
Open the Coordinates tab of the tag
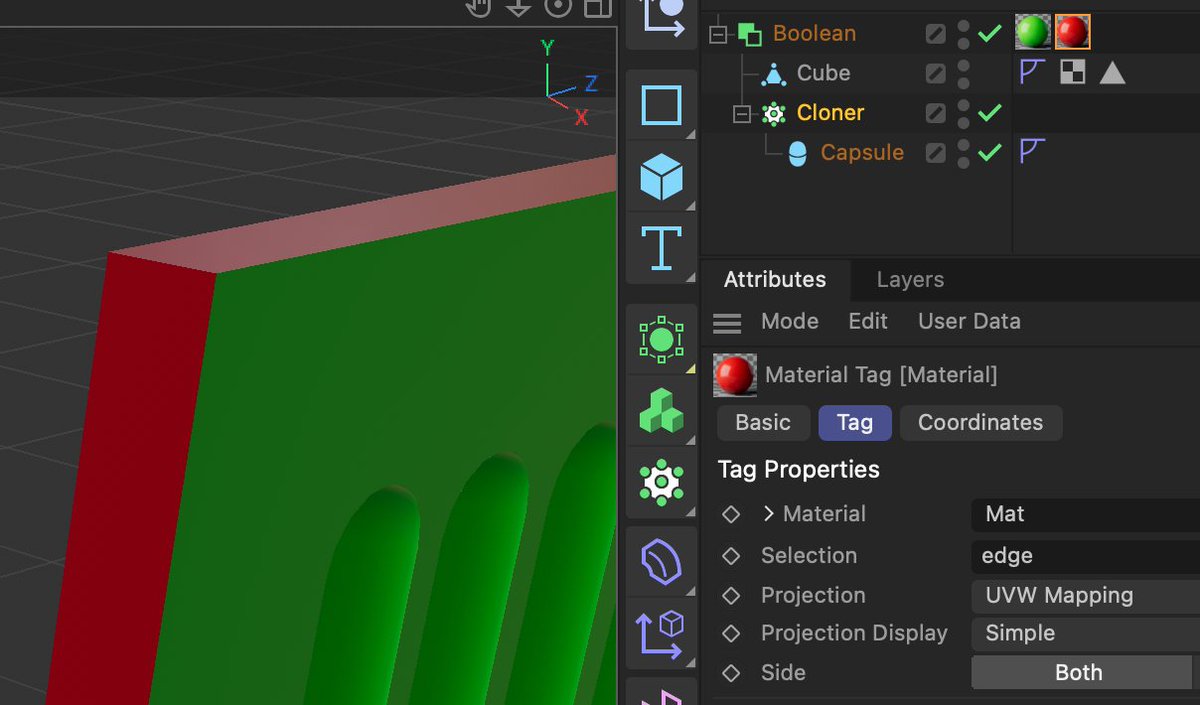980,422
